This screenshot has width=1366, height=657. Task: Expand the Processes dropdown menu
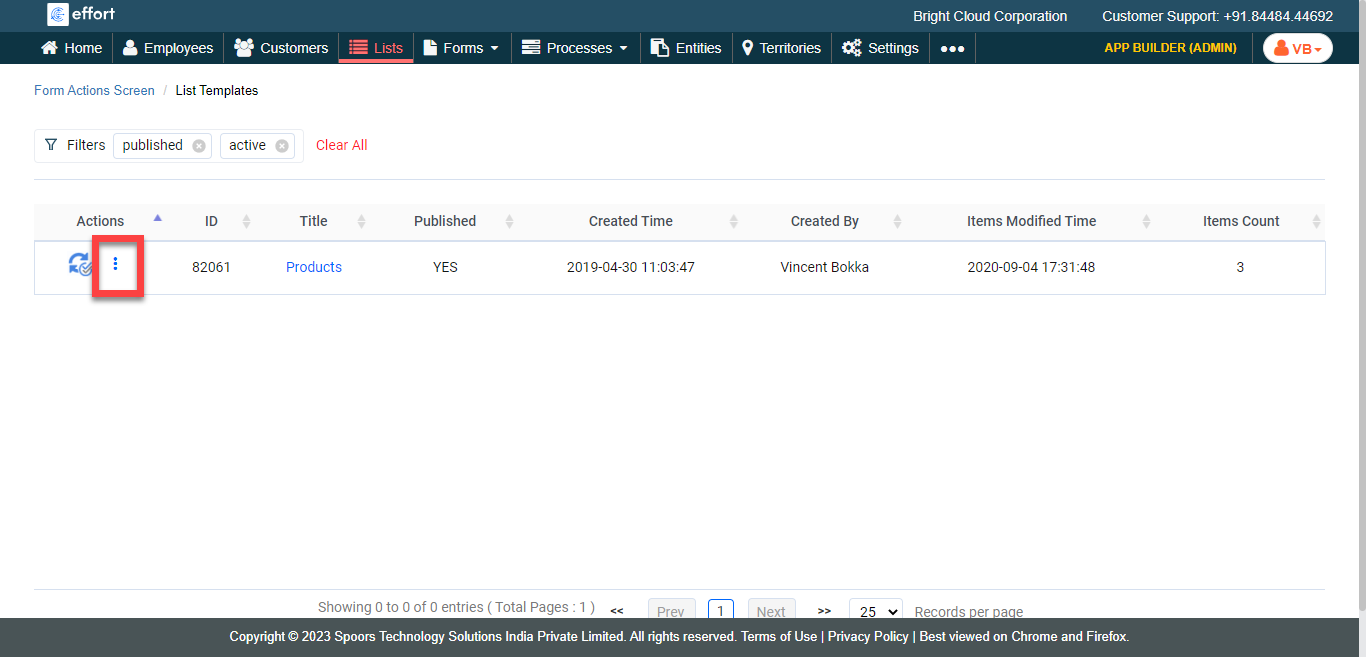click(x=575, y=48)
